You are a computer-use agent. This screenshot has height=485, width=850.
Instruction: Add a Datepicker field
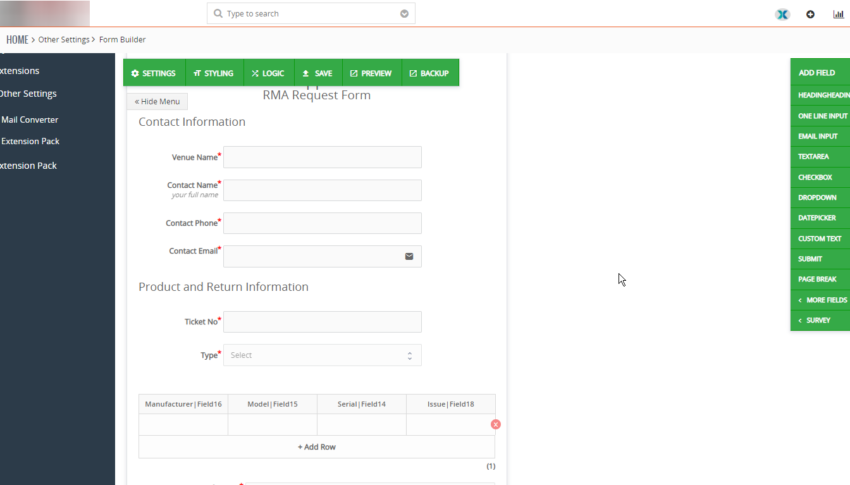(x=820, y=218)
